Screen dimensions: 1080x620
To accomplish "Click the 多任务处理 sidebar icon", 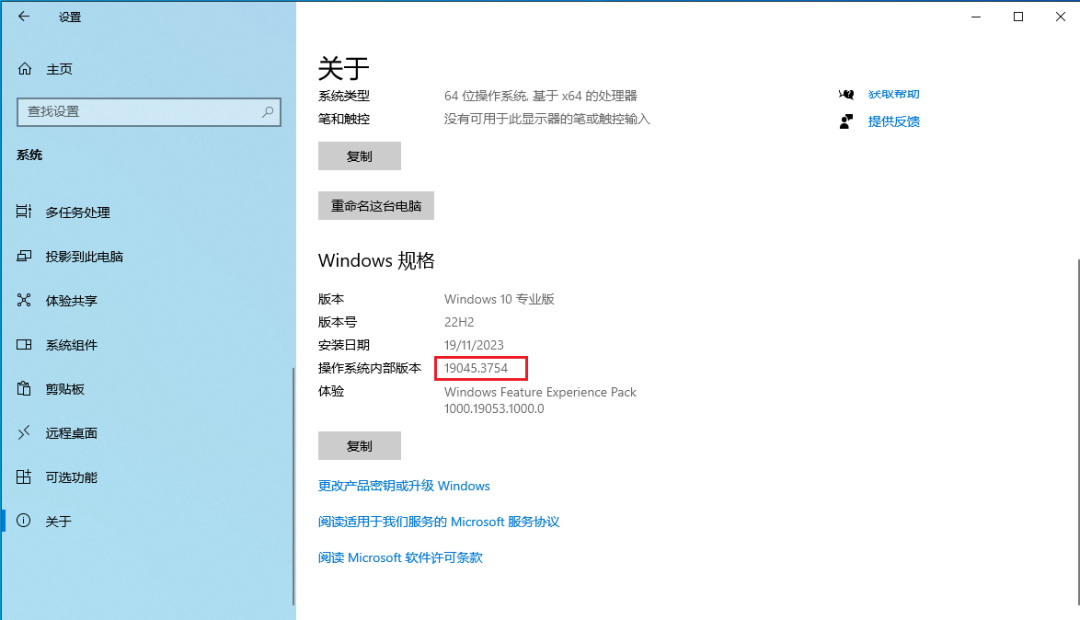I will [24, 211].
